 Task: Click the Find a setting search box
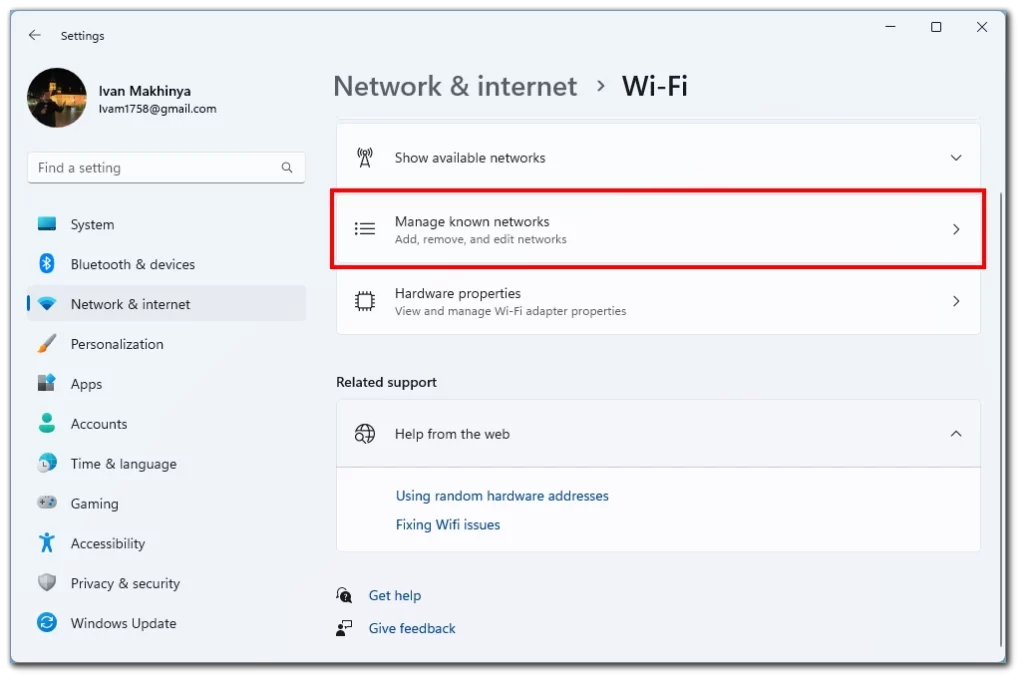pos(167,168)
